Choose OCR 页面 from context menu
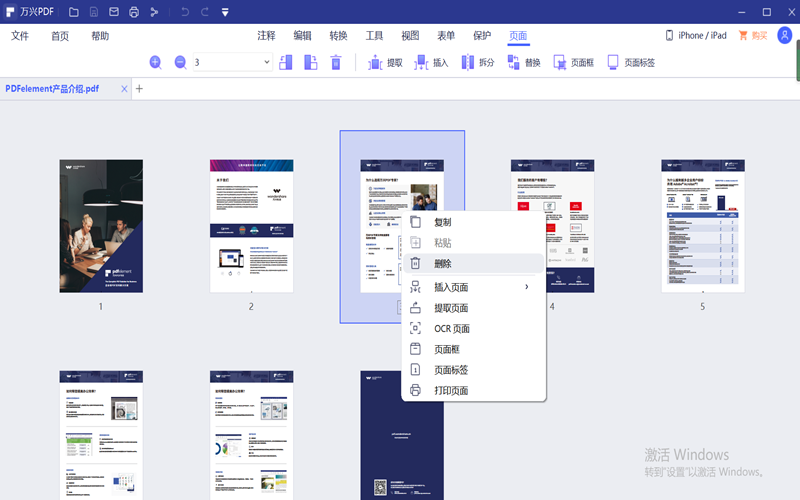This screenshot has width=800, height=500. (x=451, y=328)
